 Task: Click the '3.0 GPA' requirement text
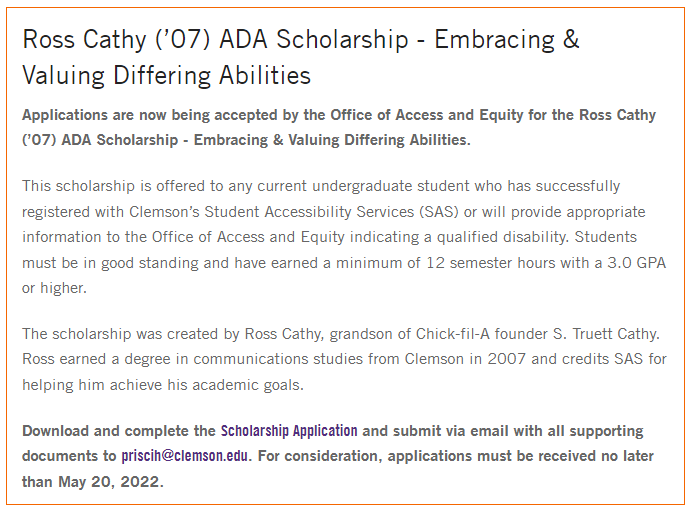click(636, 263)
